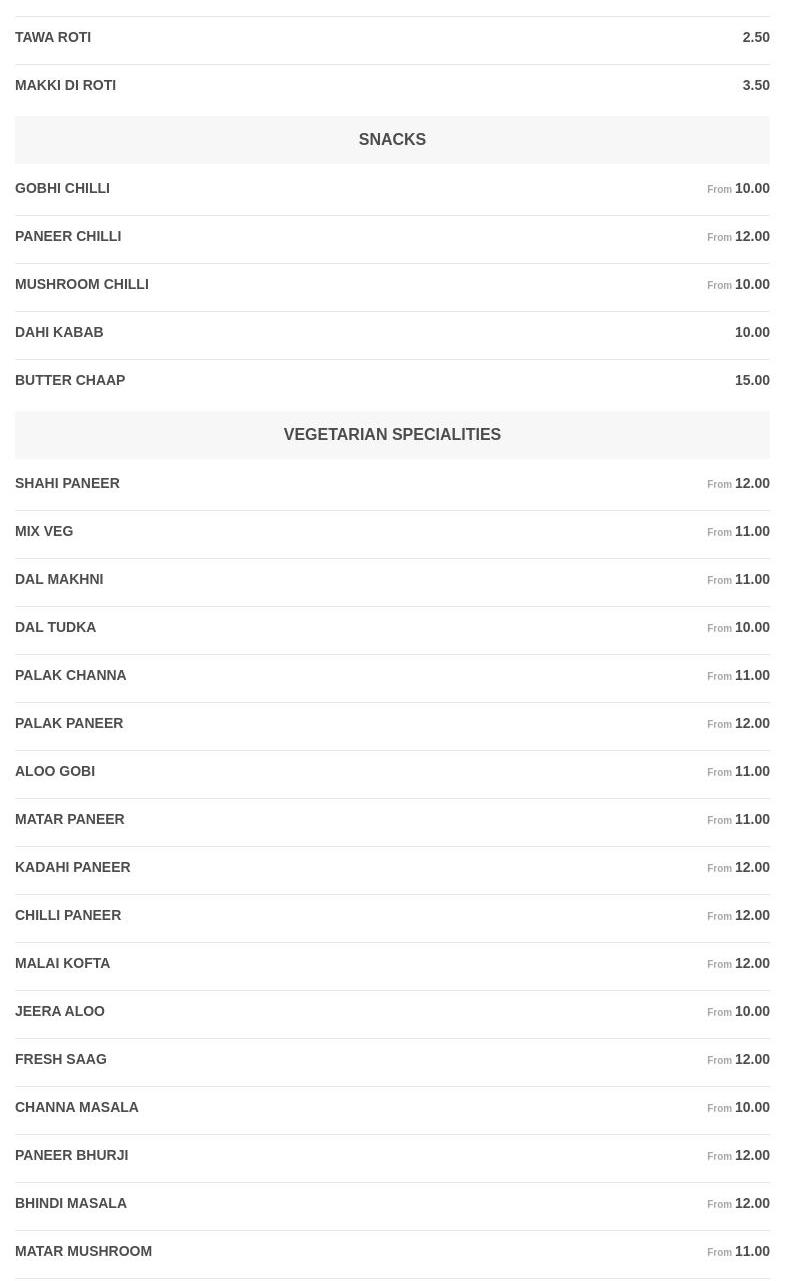The image size is (785, 1281).
Task: Choose Malai Kofta dish
Action: pyautogui.click(x=62, y=963)
